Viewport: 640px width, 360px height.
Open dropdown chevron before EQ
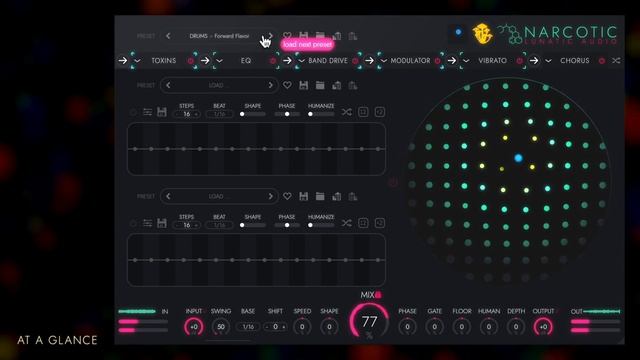[x=220, y=61]
